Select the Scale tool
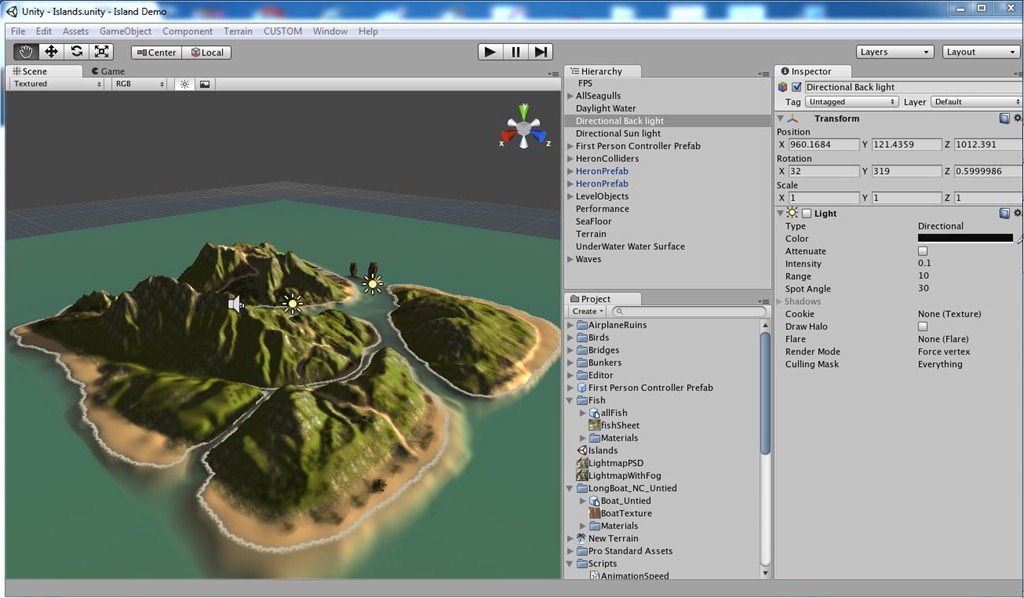This screenshot has height=598, width=1024. click(x=102, y=52)
